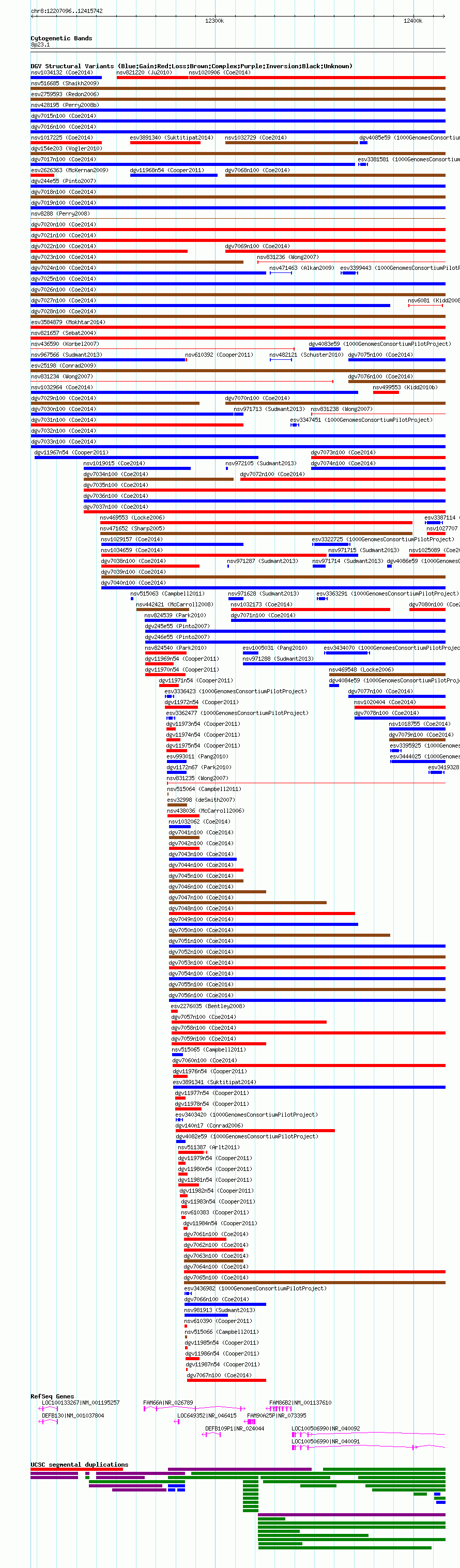
Task: Select variant dgv140n17 (Conrad2006)
Action: (x=209, y=1125)
